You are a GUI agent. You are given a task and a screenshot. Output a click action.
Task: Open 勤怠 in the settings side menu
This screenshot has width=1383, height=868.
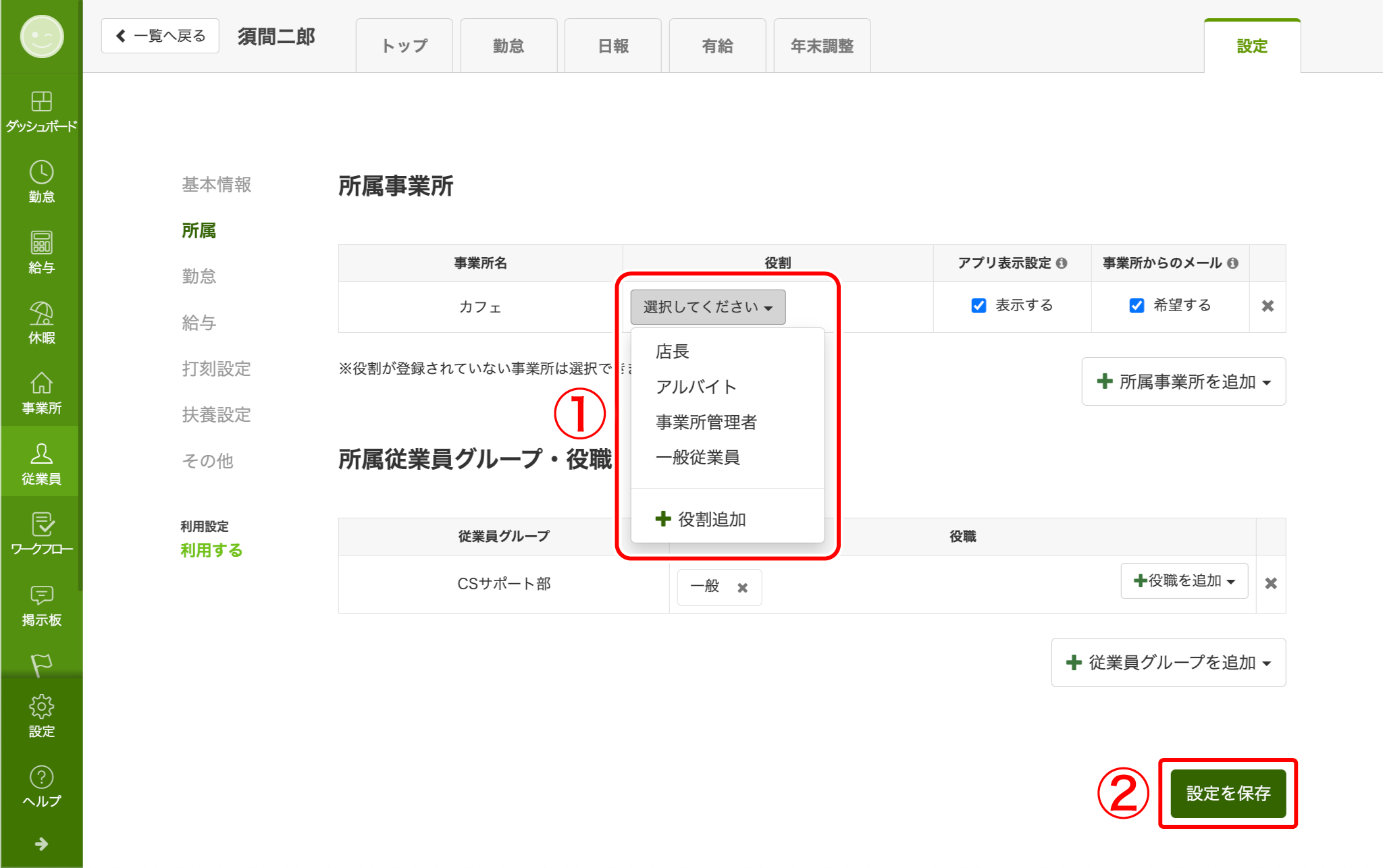(x=199, y=276)
